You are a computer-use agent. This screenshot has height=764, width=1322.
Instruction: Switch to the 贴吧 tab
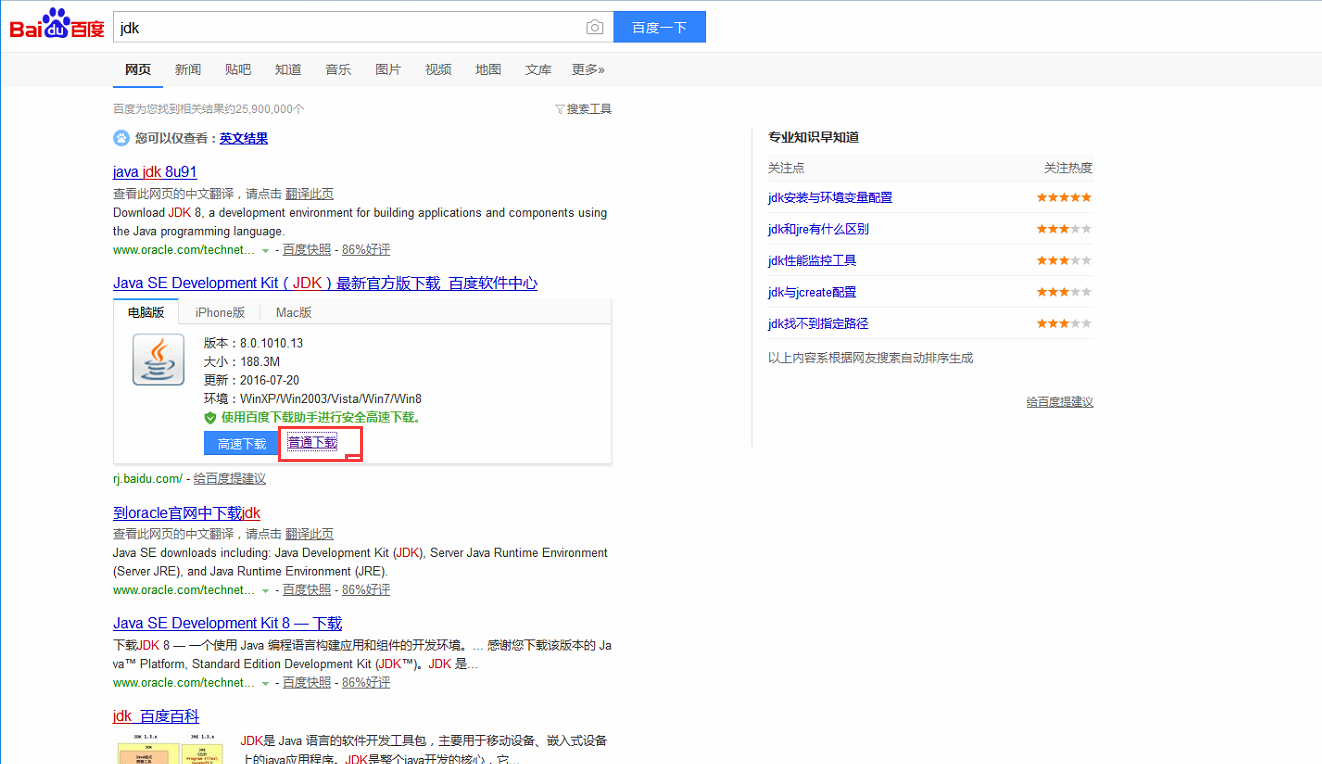[238, 69]
